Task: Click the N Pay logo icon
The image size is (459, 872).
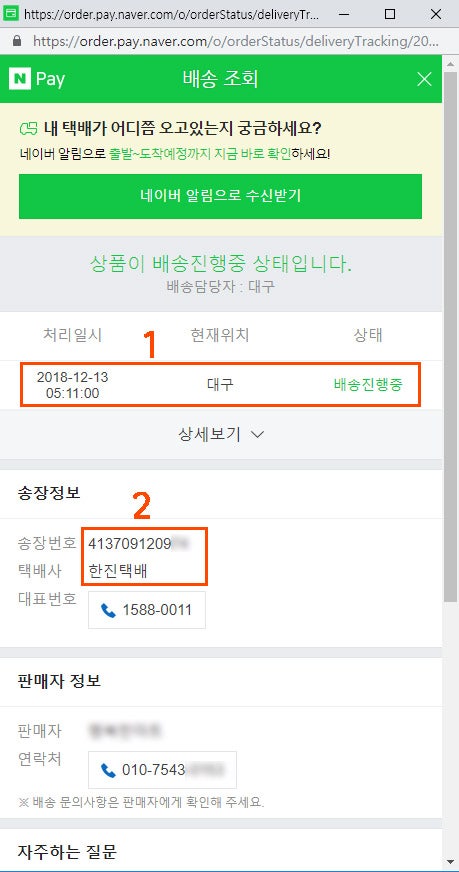Action: point(19,79)
